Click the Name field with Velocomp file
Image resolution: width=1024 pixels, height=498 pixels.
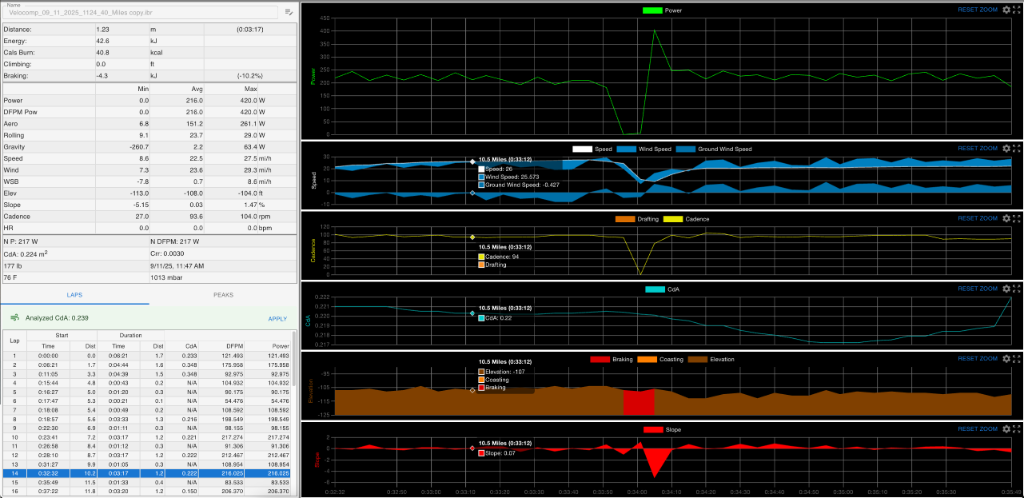point(141,12)
